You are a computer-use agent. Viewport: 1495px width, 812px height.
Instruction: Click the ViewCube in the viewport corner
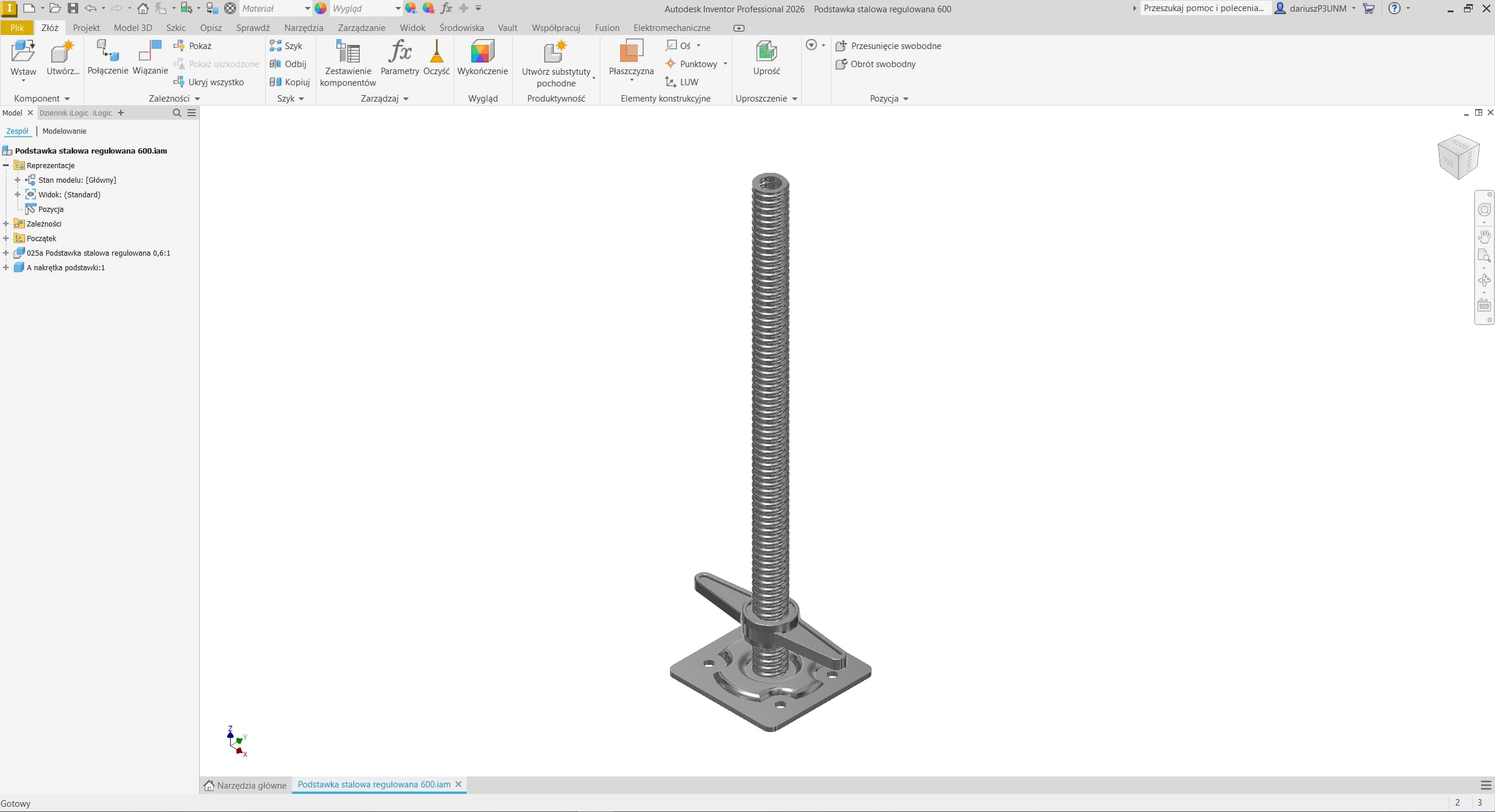coord(1458,156)
